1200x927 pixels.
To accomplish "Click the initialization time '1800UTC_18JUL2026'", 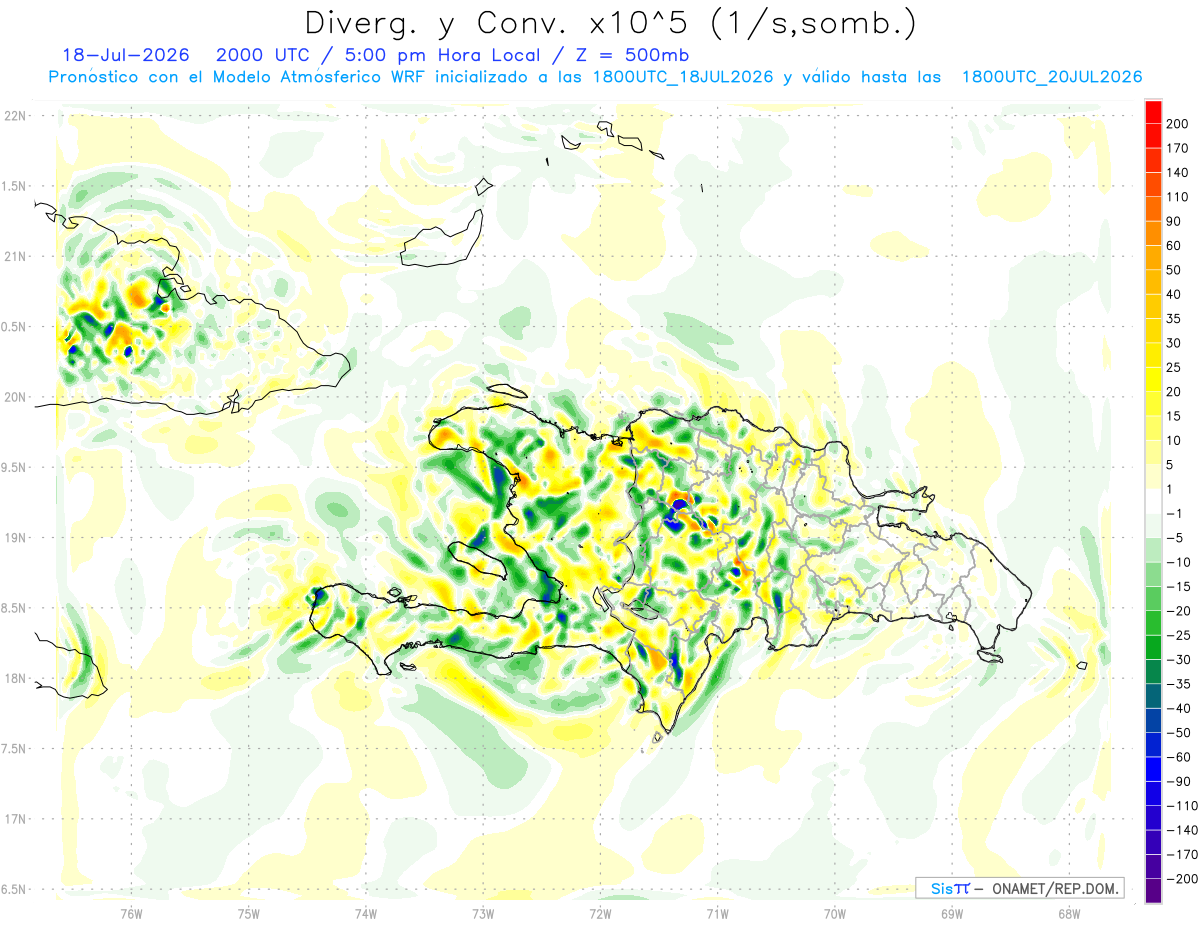I will pyautogui.click(x=683, y=77).
